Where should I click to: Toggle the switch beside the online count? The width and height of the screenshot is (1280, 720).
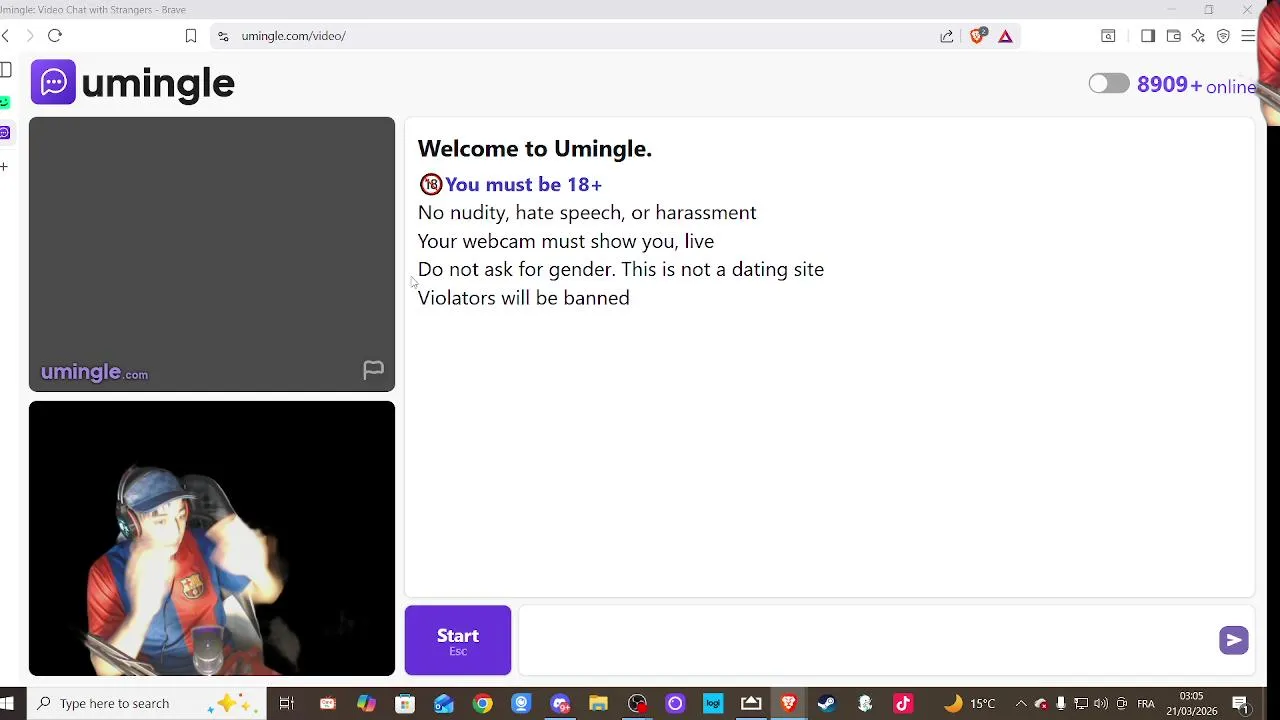1109,84
